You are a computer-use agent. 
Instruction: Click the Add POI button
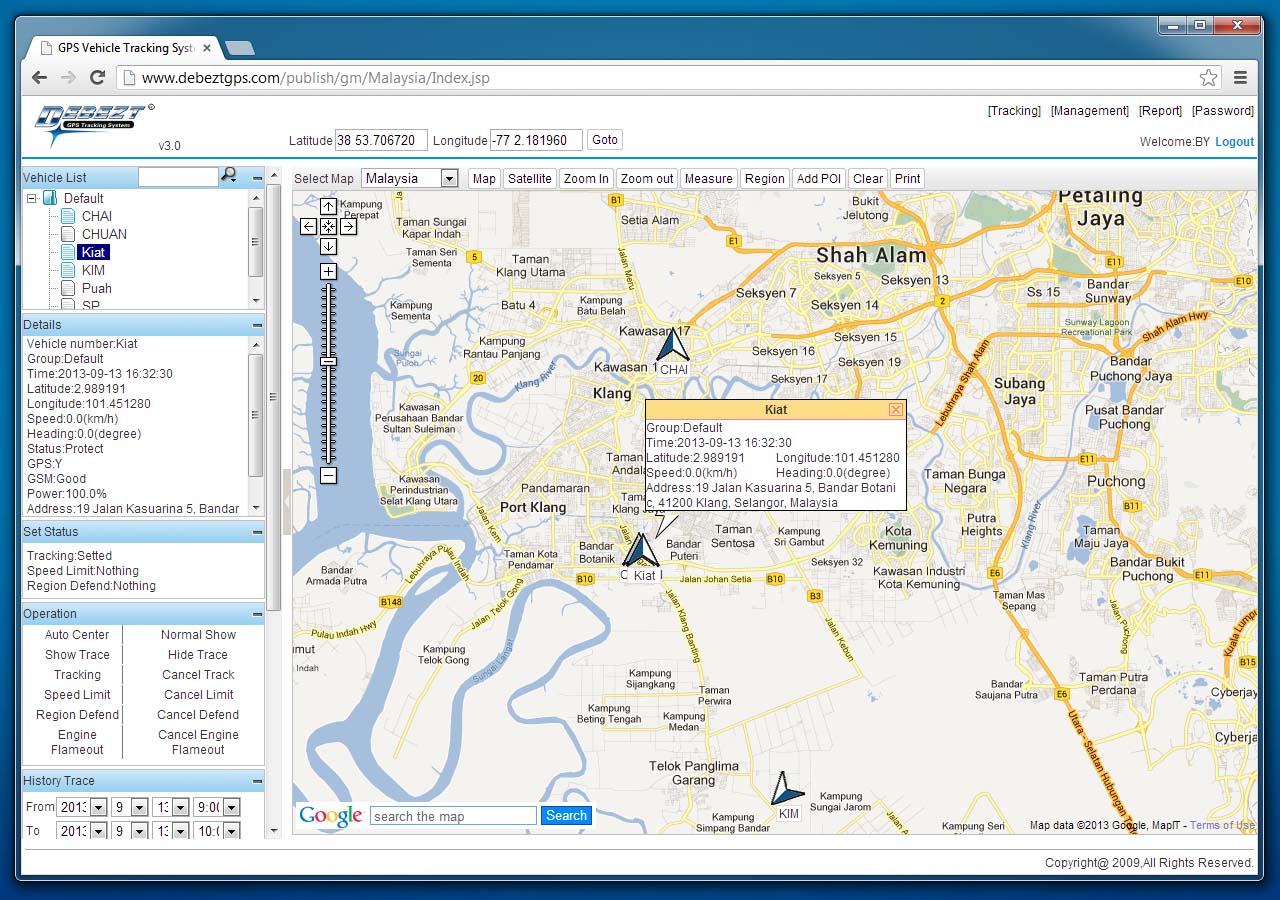tap(819, 178)
